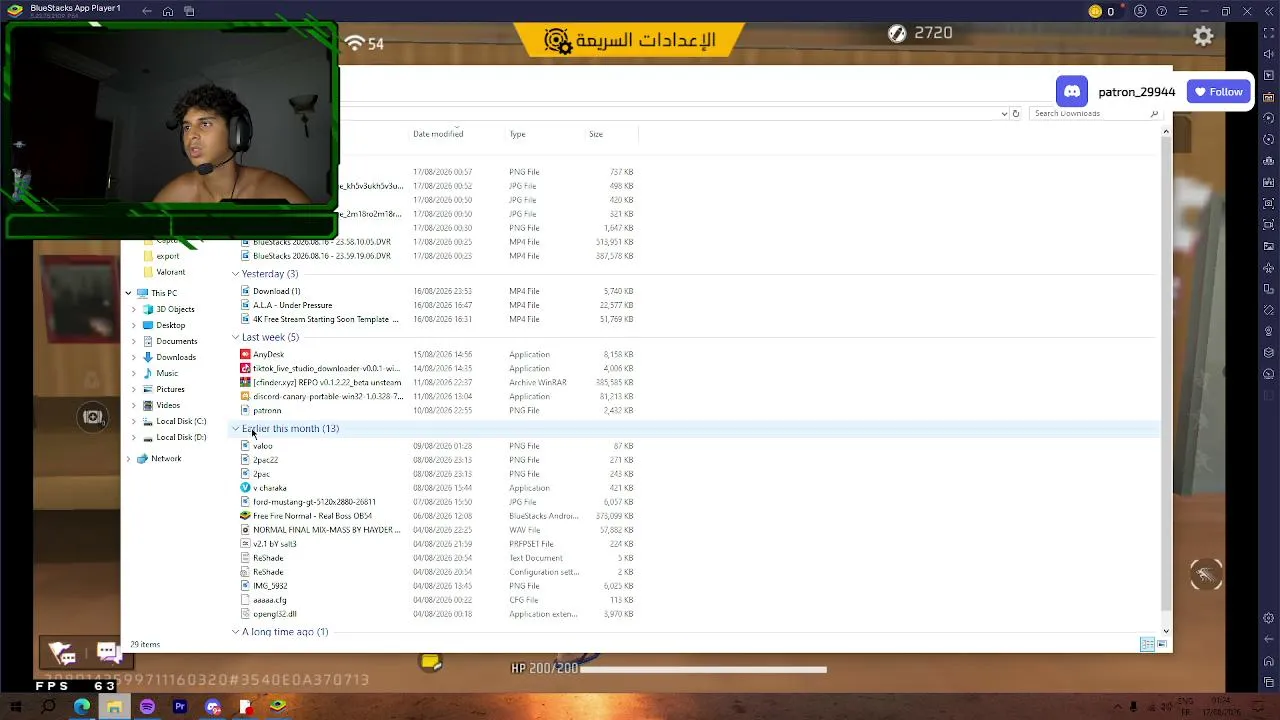Select the discord-canary-portable file icon

(x=246, y=396)
